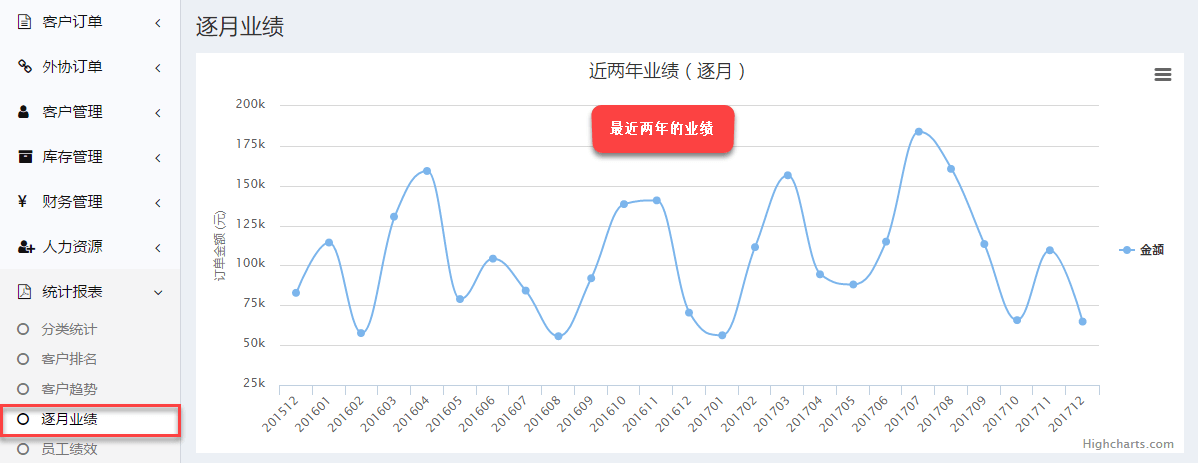Expand the 客户管理 menu chevron

click(x=157, y=113)
